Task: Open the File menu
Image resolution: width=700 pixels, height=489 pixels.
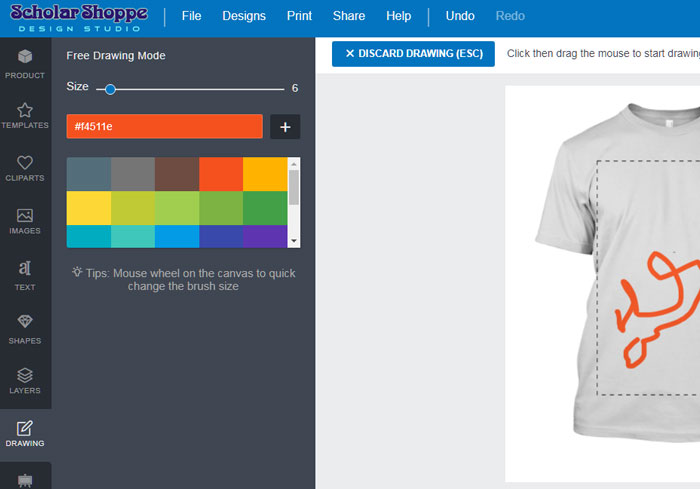Action: [192, 16]
